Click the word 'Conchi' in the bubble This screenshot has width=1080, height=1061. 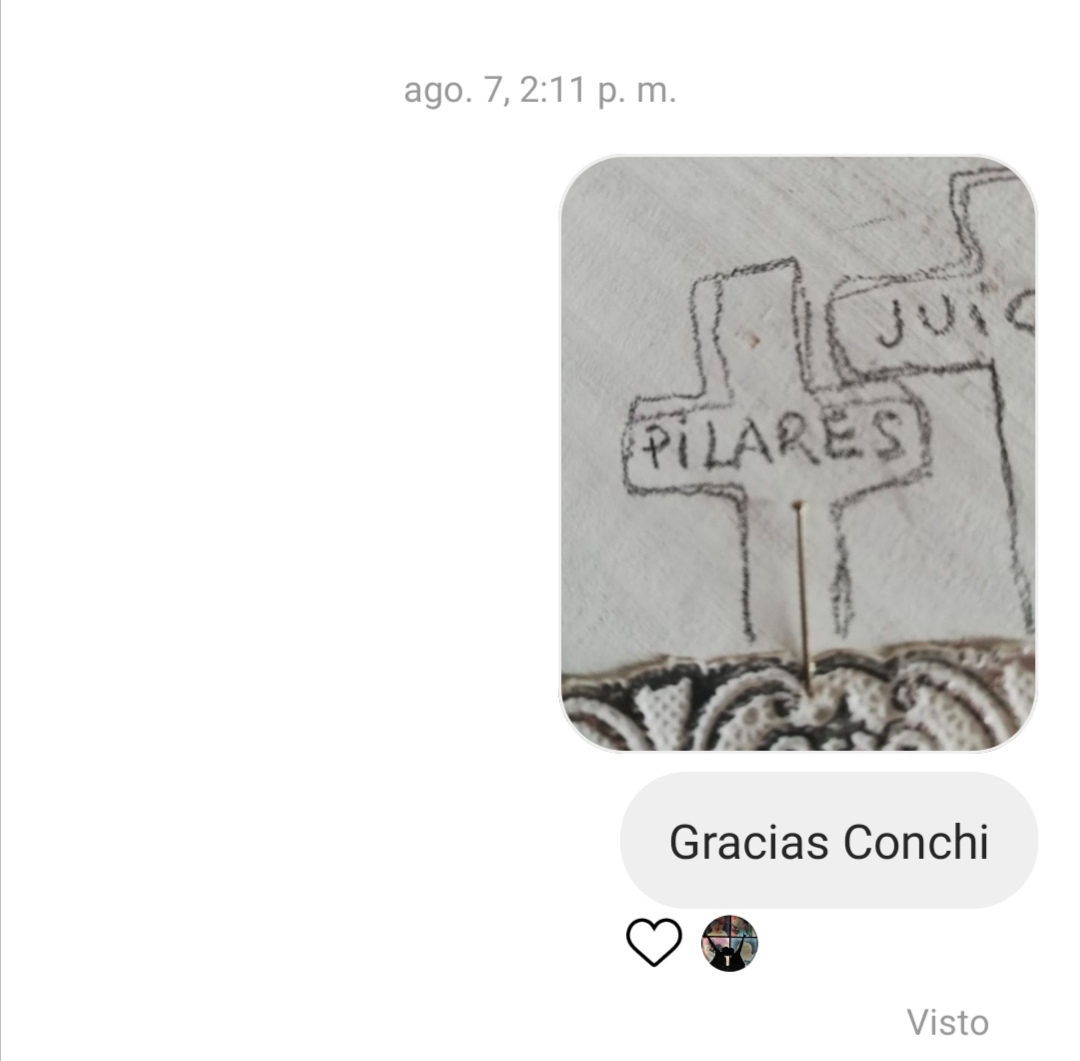(x=916, y=842)
